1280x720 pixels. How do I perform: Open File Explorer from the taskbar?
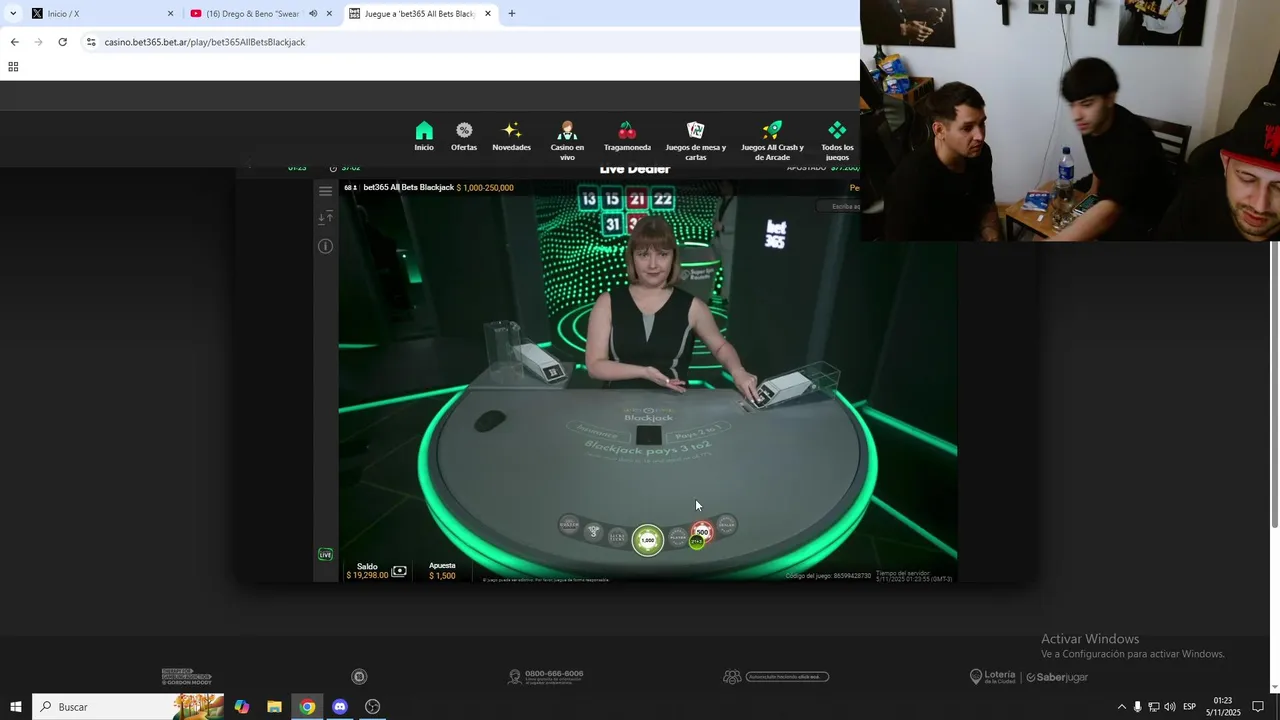[274, 707]
